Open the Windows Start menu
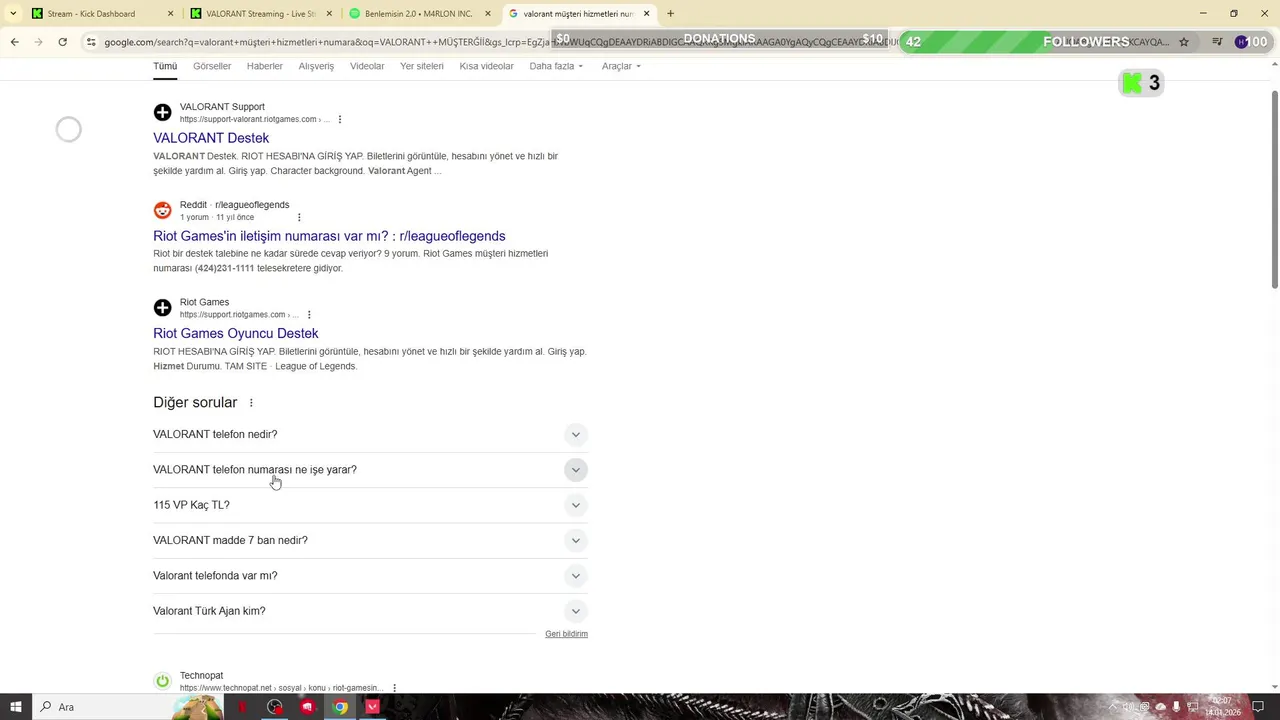Screen dimensions: 1280x720 (x=15, y=707)
